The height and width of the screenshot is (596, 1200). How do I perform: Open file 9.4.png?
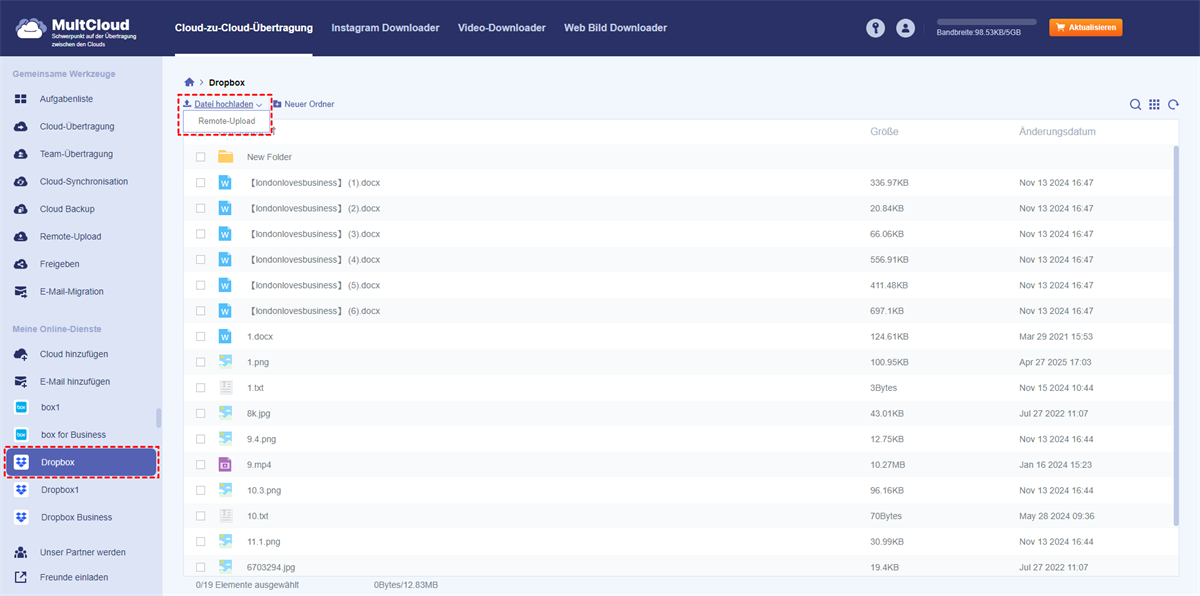click(261, 439)
